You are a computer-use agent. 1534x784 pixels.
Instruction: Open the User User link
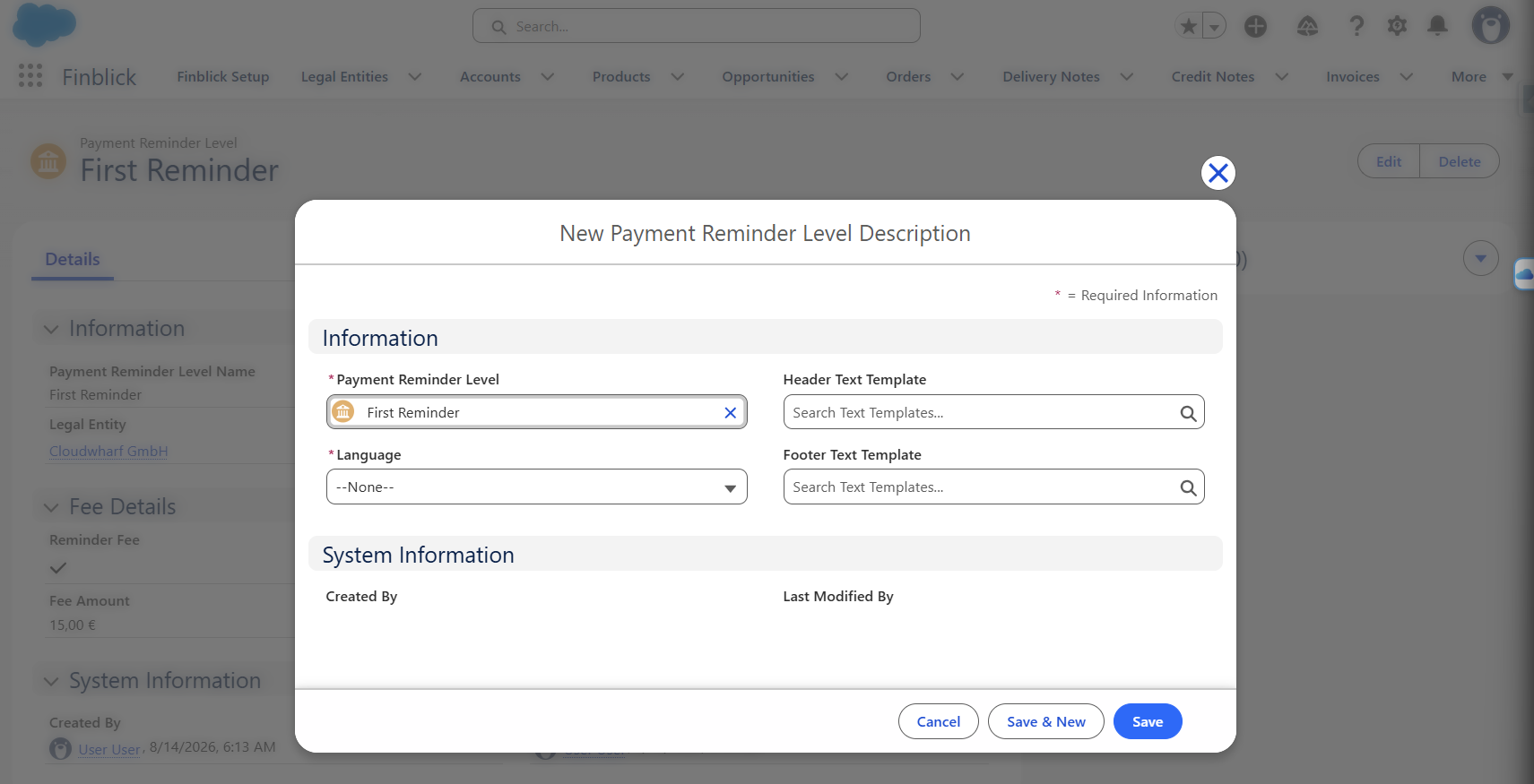[109, 749]
